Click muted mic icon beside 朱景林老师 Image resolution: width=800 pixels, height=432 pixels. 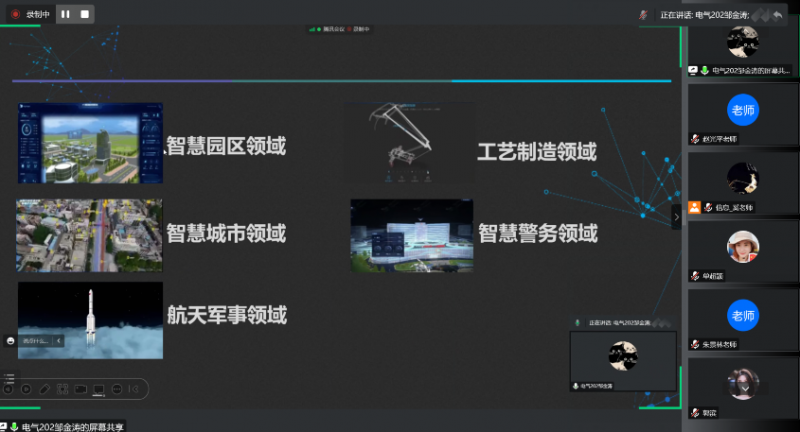tap(695, 344)
